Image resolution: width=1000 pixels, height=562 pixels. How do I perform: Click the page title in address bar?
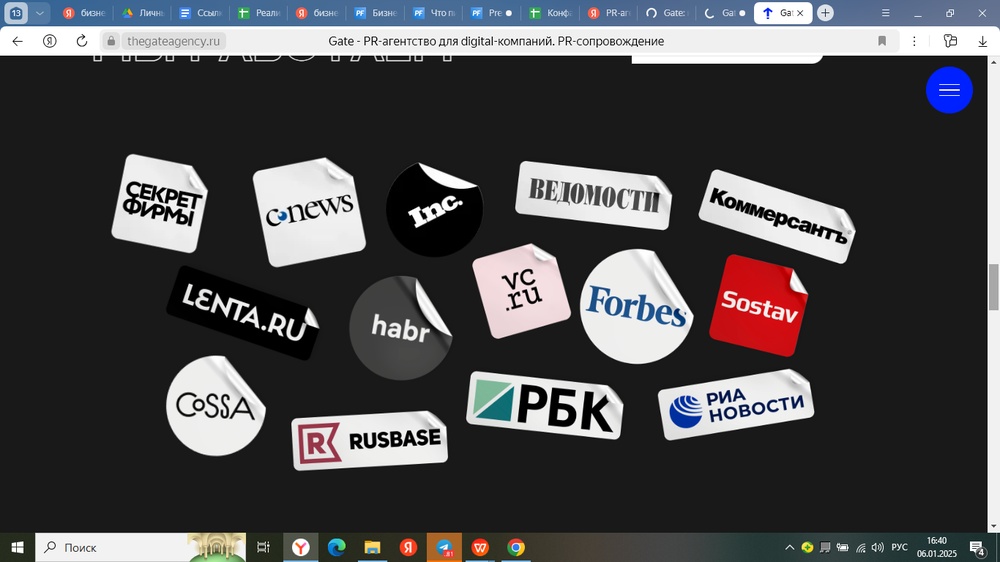tap(496, 41)
